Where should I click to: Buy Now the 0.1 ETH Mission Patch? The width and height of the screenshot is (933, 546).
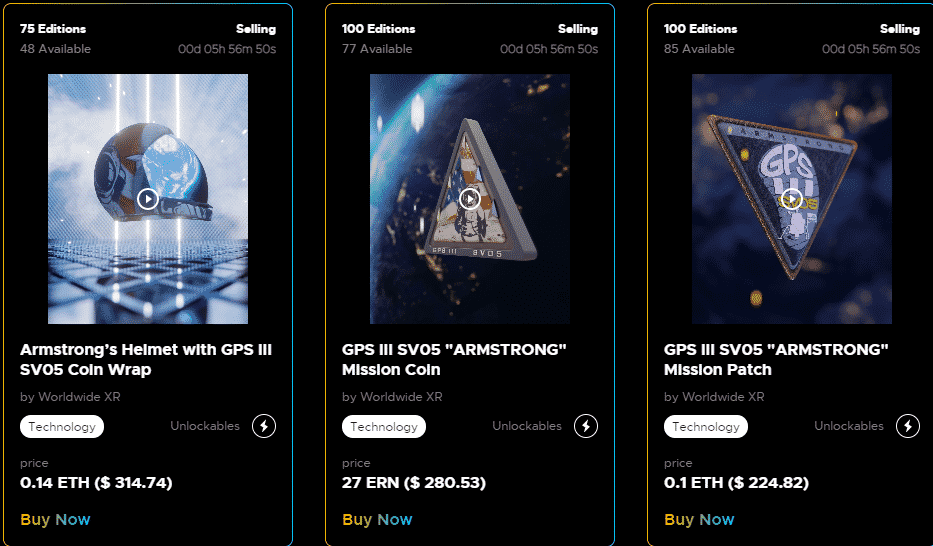[x=699, y=519]
